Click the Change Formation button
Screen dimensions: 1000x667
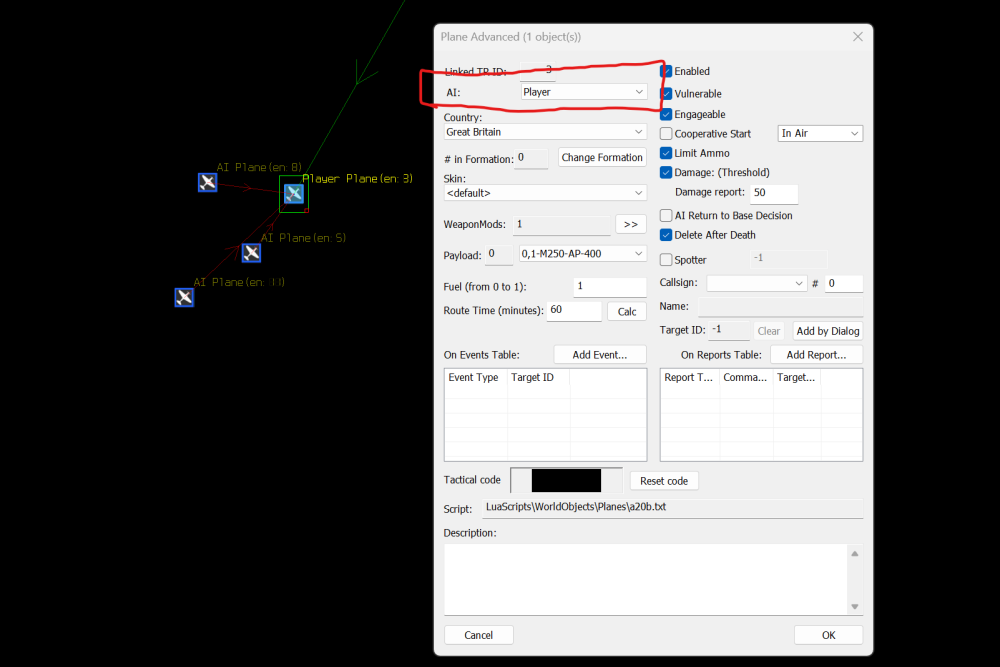[x=602, y=158]
